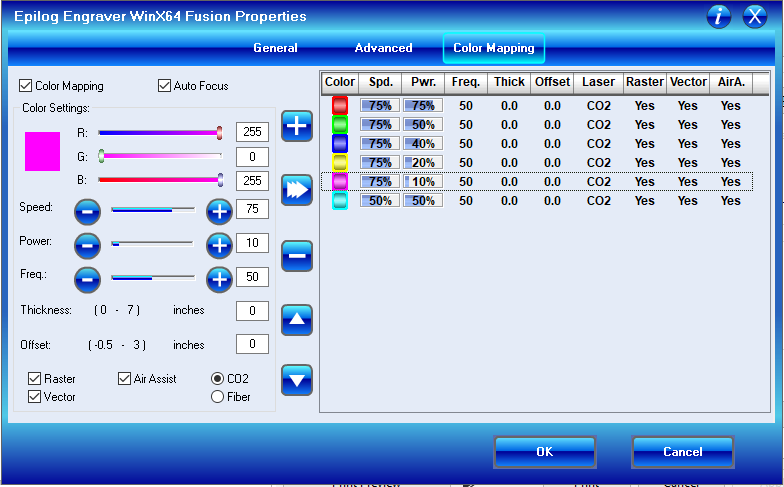This screenshot has height=487, width=784.
Task: Click the B color slider
Action: [x=160, y=180]
